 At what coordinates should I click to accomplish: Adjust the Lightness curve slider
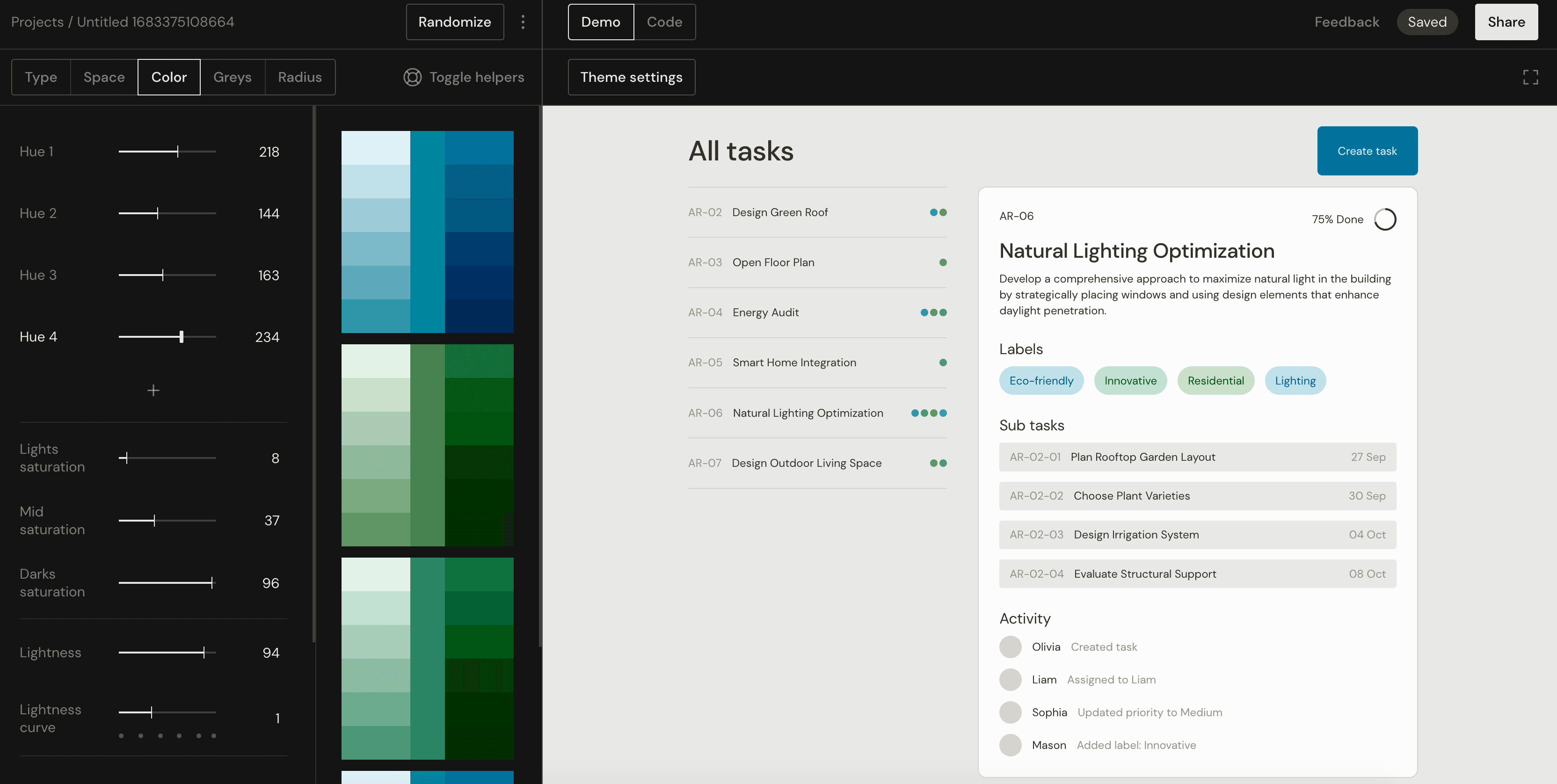167,713
